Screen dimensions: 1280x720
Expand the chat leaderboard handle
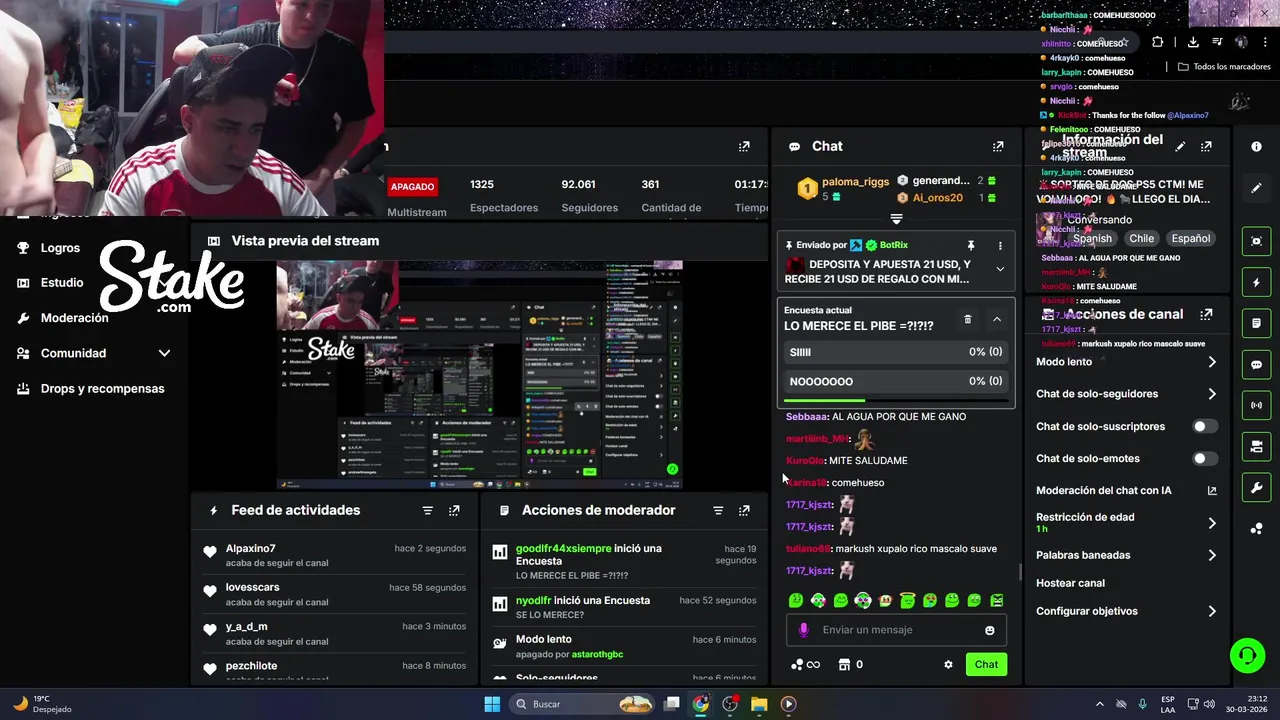pos(896,219)
